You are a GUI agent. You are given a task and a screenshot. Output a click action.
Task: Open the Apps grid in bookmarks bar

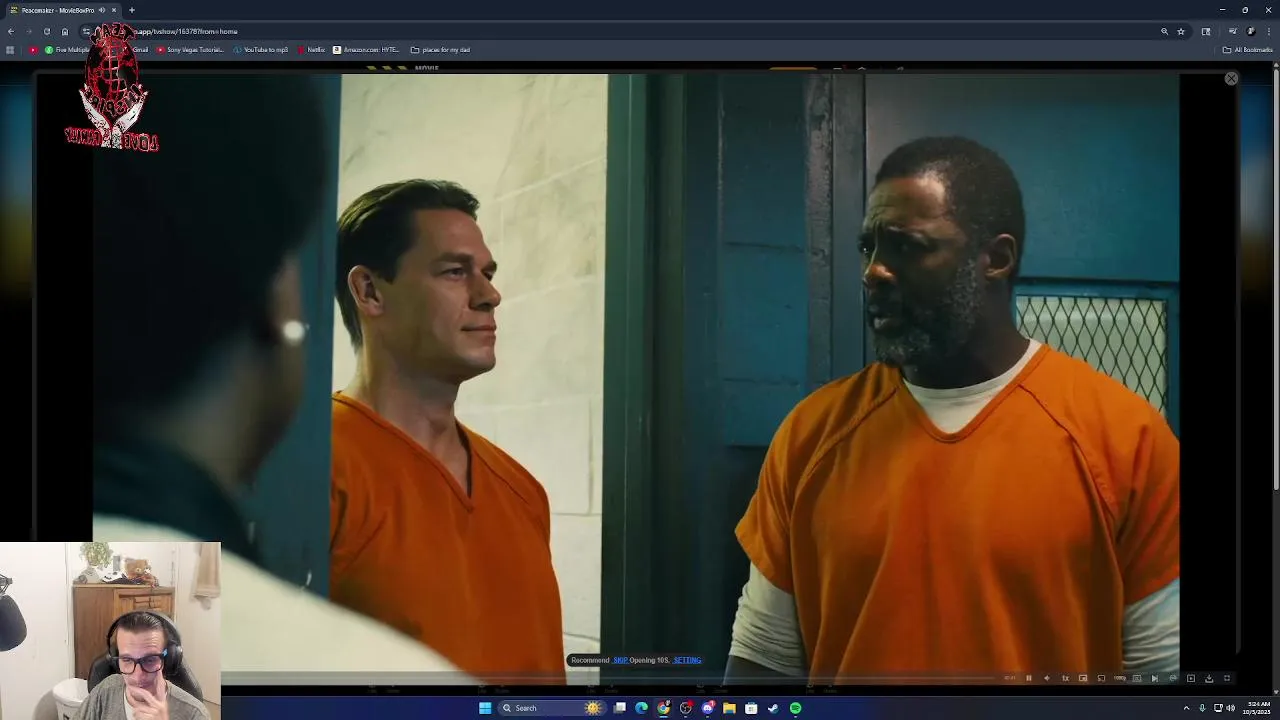[x=10, y=50]
